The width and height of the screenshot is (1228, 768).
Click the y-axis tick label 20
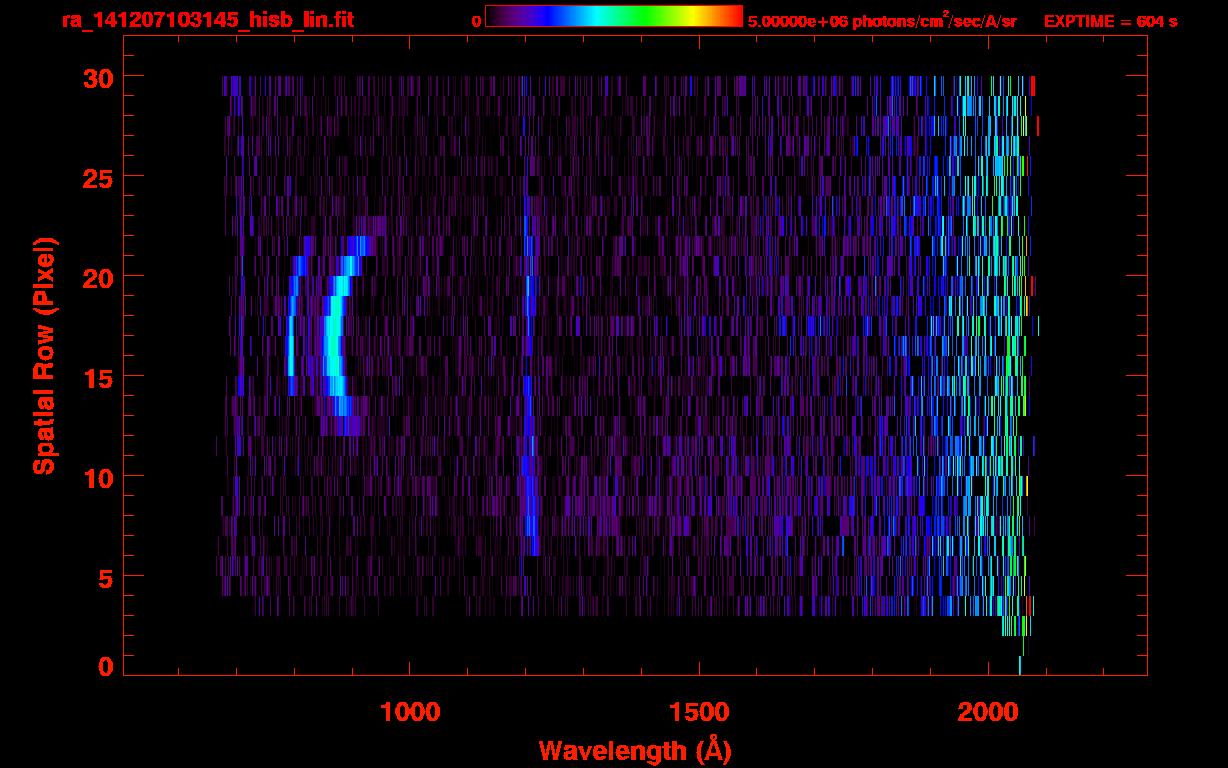tap(97, 277)
